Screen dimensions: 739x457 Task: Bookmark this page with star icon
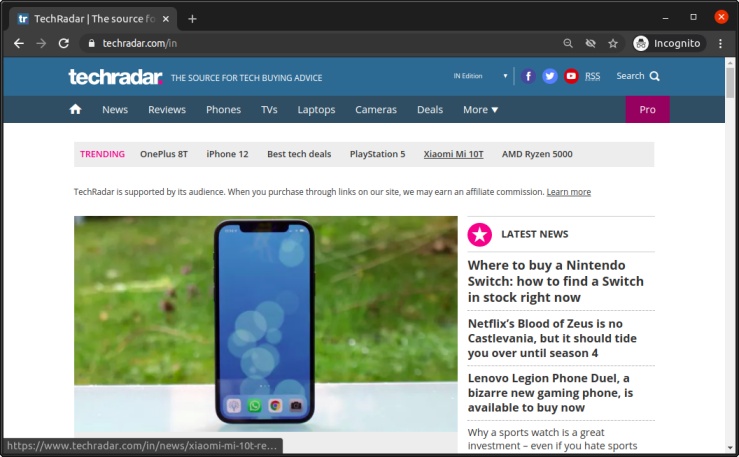tap(613, 43)
